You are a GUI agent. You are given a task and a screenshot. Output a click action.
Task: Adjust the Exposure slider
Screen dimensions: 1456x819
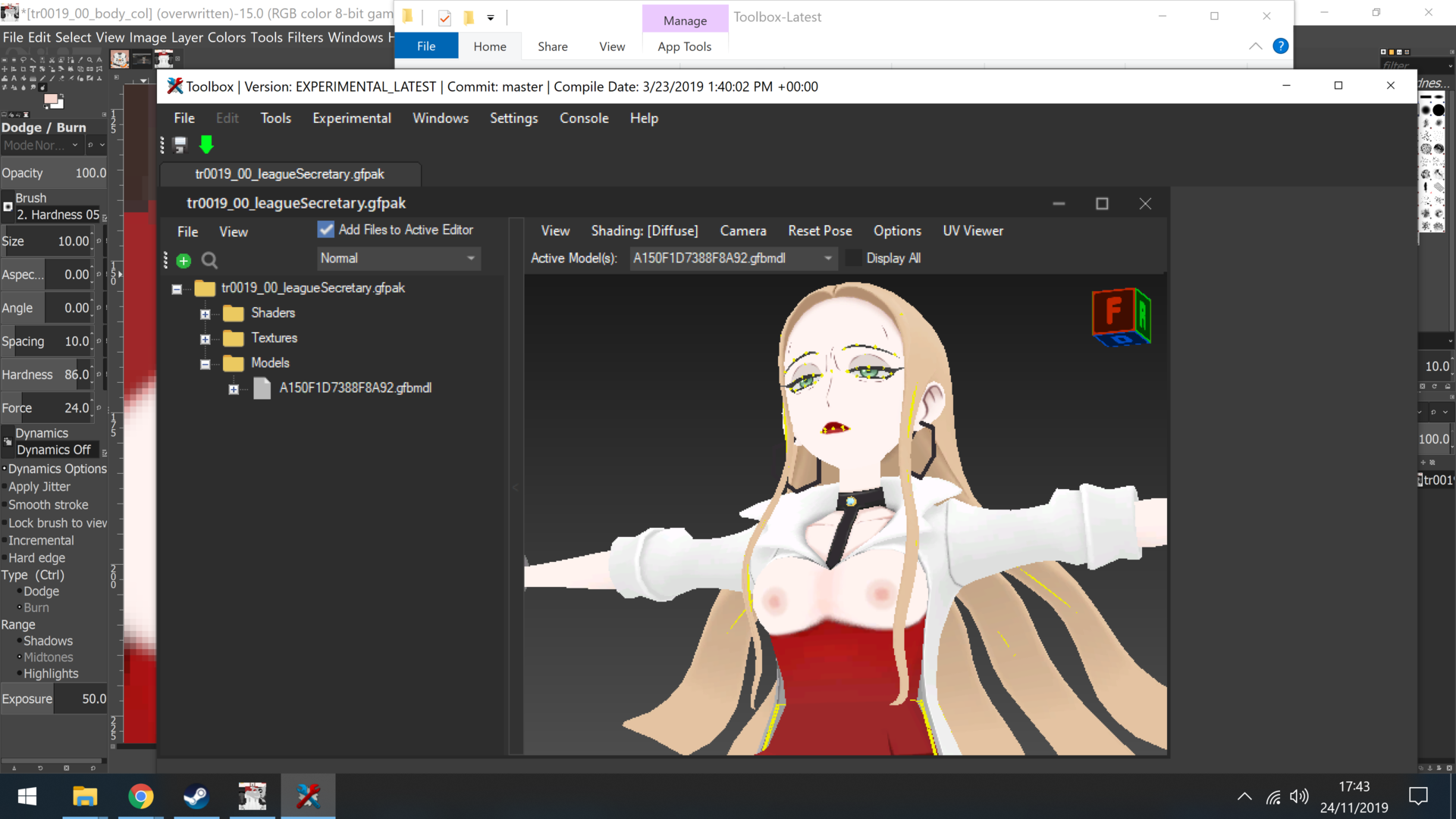(54, 699)
